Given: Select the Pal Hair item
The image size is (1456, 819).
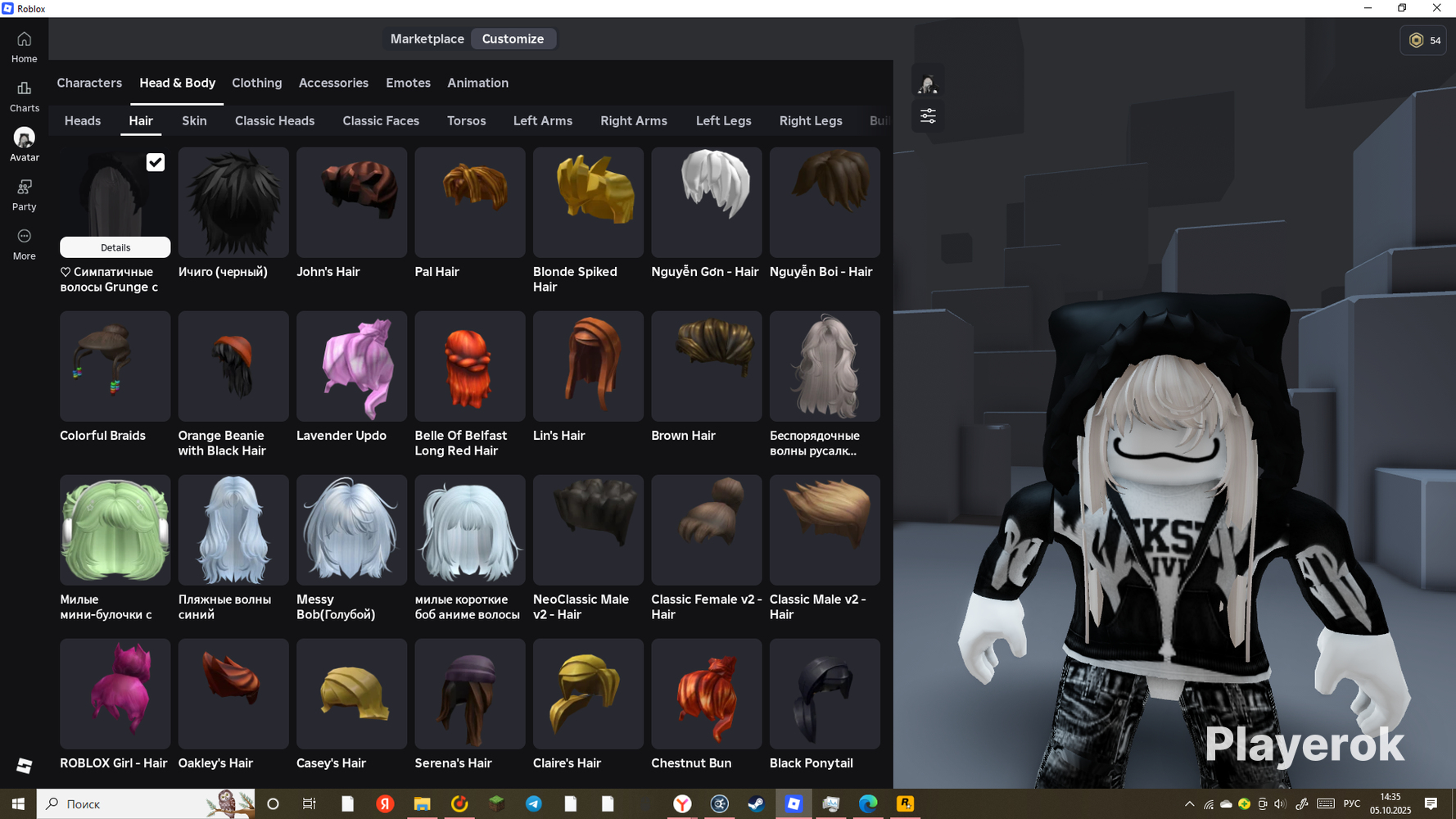Looking at the screenshot, I should 470,202.
